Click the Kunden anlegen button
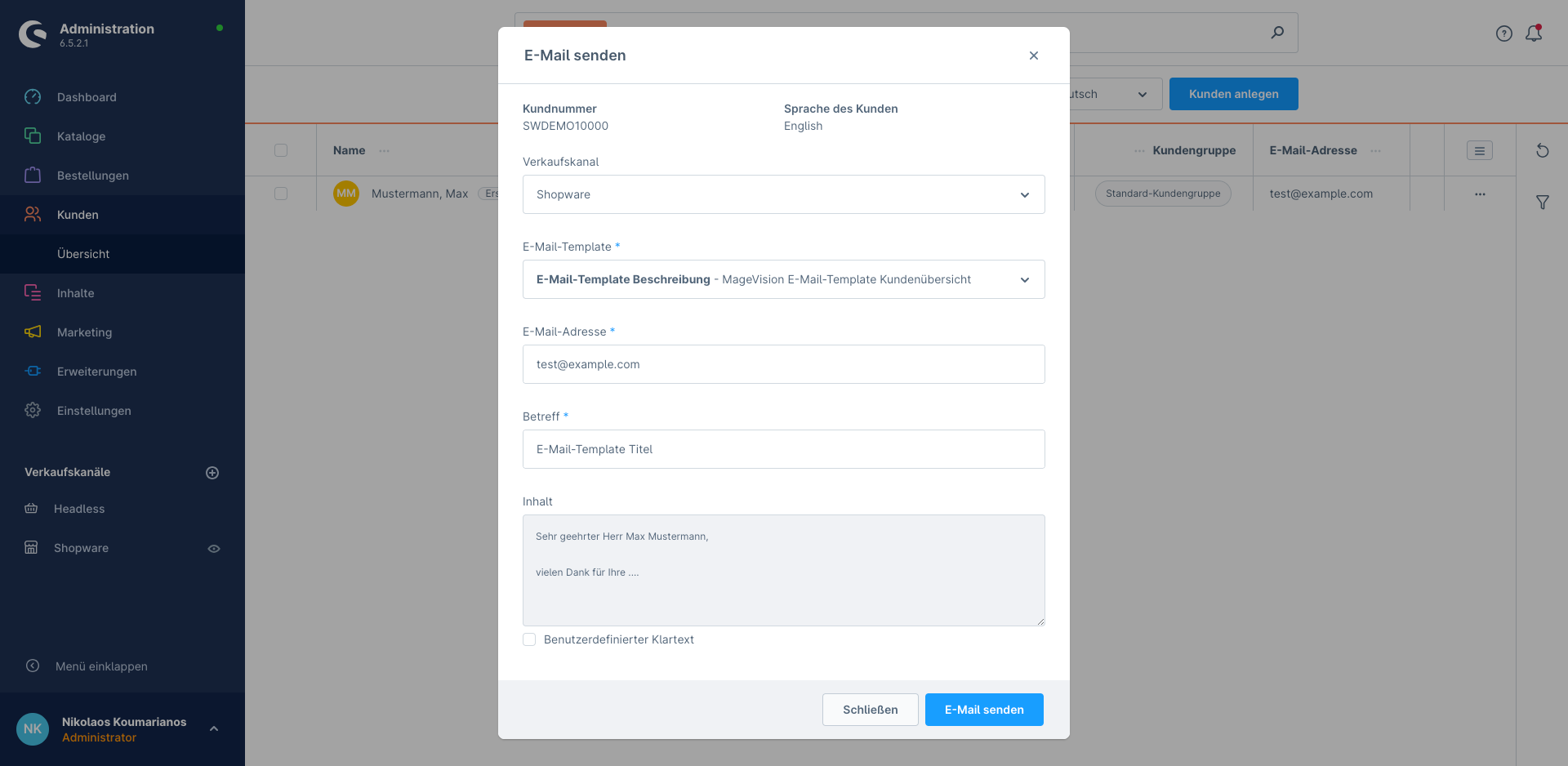Viewport: 1568px width, 766px height. (1234, 94)
